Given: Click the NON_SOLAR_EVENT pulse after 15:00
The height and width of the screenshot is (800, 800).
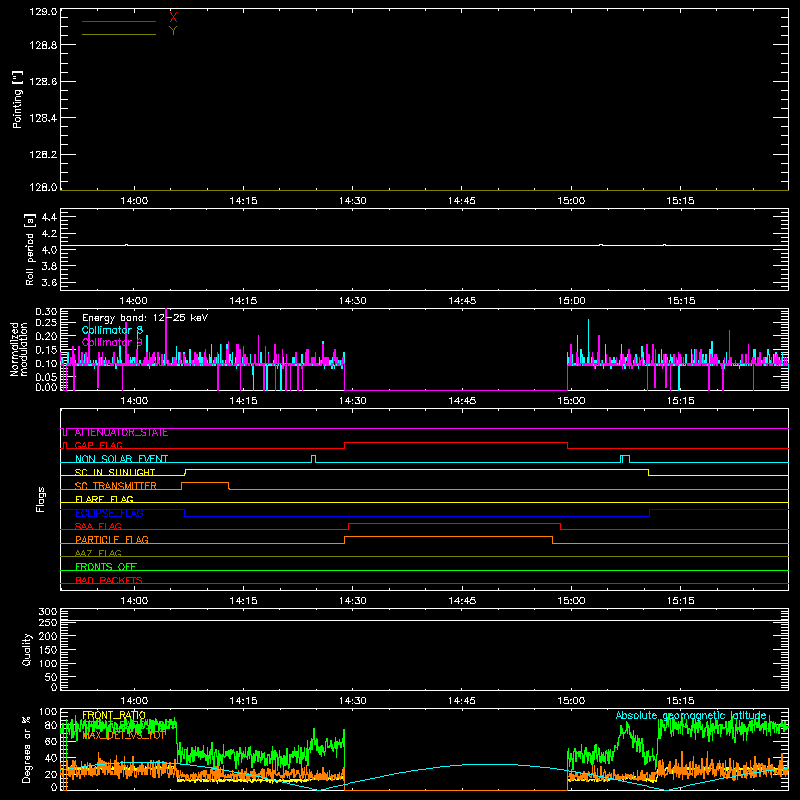Looking at the screenshot, I should [x=625, y=458].
